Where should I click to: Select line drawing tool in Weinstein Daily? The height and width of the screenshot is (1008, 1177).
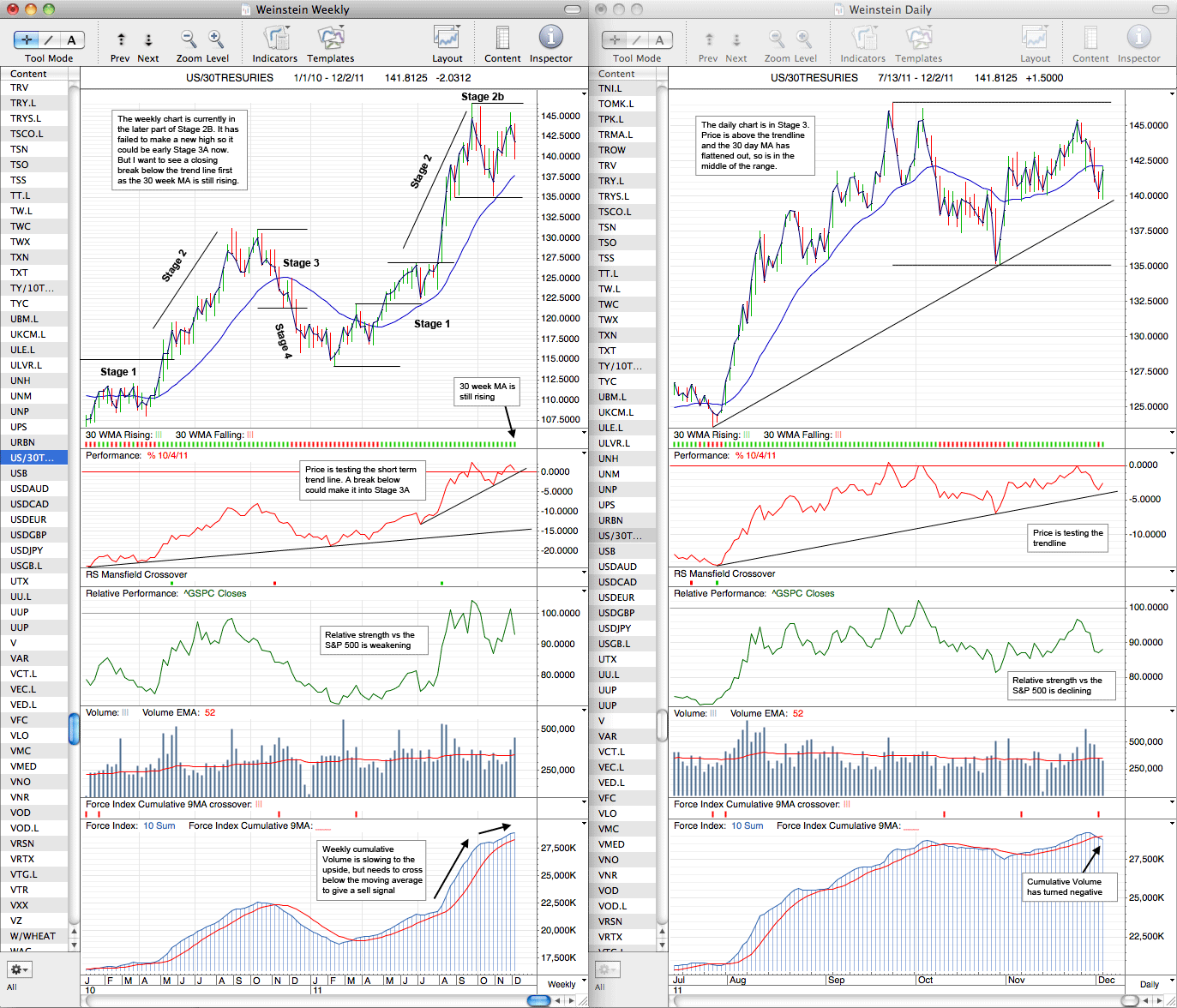click(x=638, y=39)
